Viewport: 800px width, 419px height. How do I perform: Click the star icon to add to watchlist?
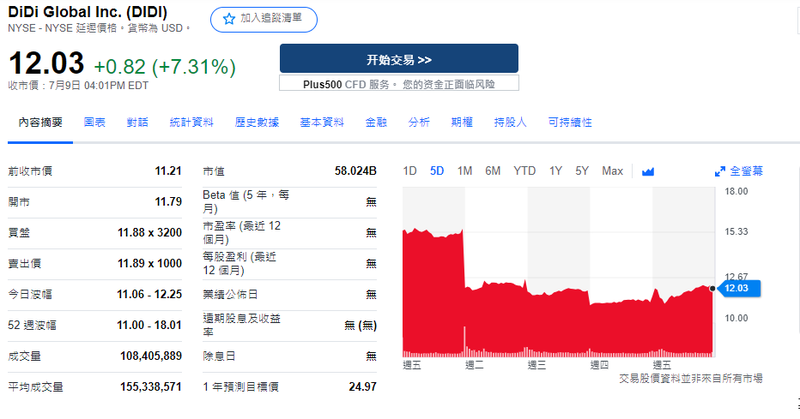pos(229,19)
